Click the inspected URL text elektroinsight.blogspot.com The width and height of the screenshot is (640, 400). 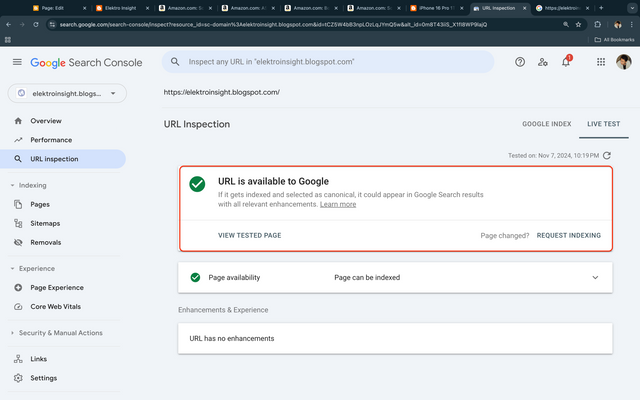pos(222,92)
